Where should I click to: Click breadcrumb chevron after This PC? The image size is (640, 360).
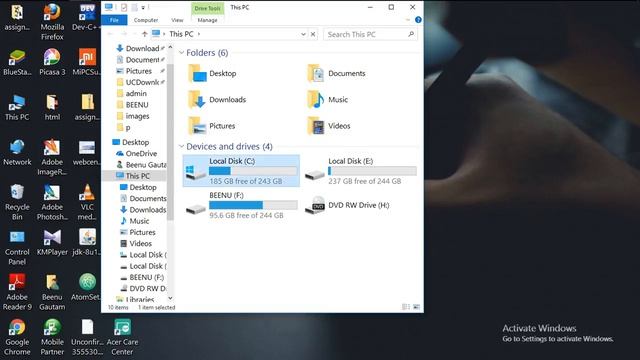click(199, 34)
